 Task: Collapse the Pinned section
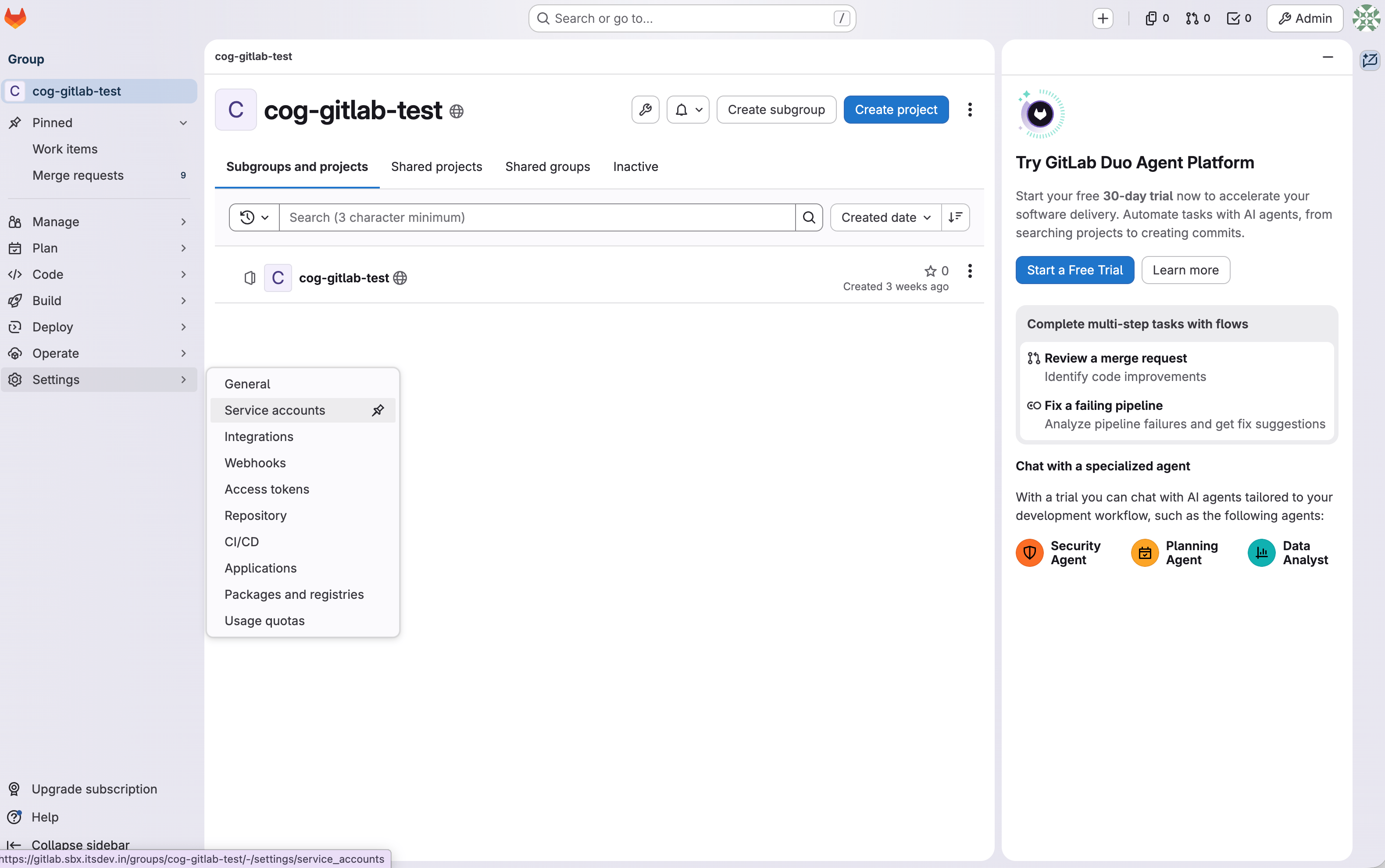(x=100, y=123)
